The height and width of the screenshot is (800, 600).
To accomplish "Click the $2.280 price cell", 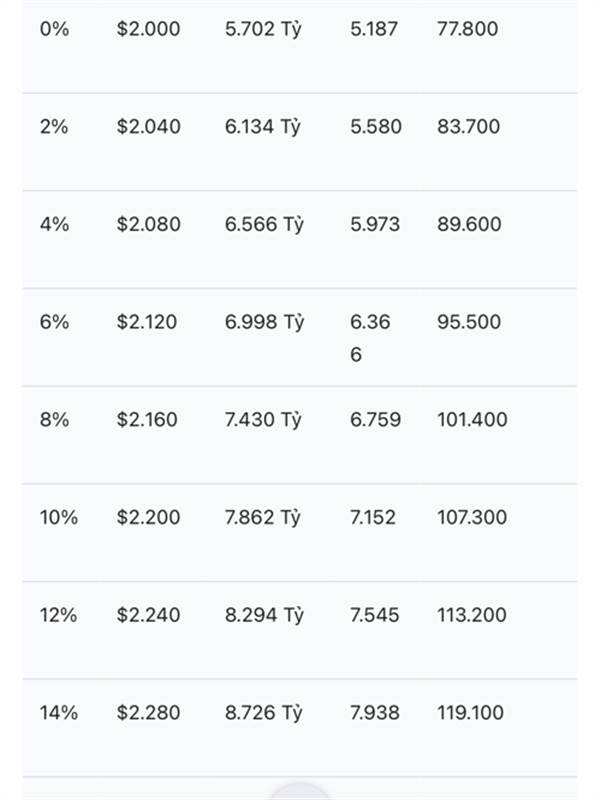I will pos(148,713).
